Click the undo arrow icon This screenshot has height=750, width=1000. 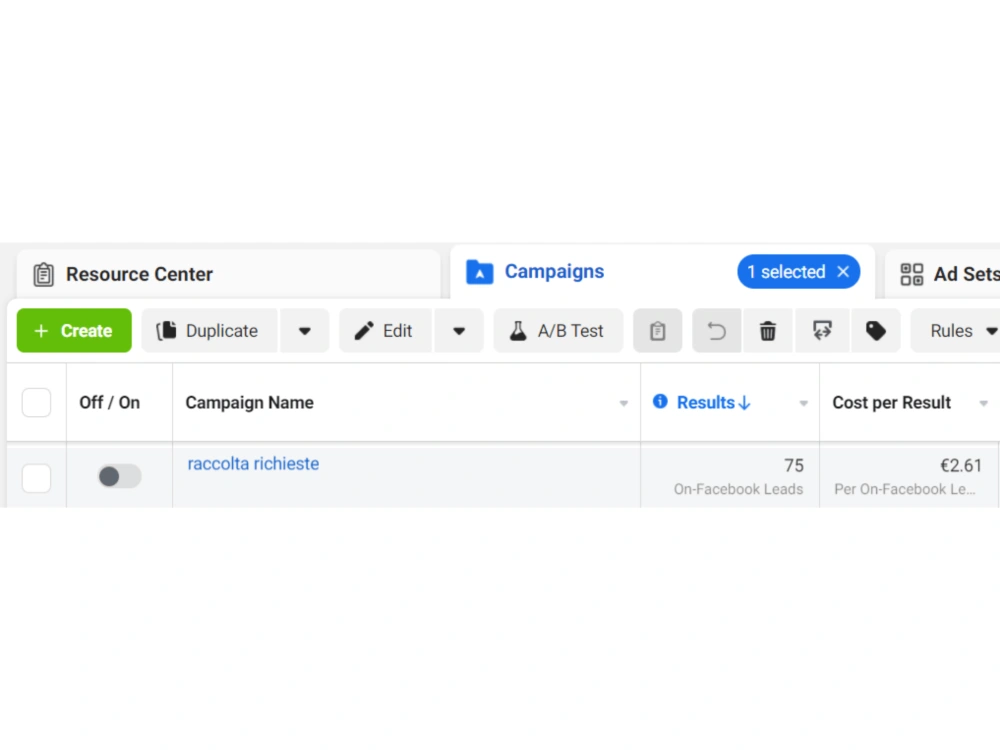point(717,330)
